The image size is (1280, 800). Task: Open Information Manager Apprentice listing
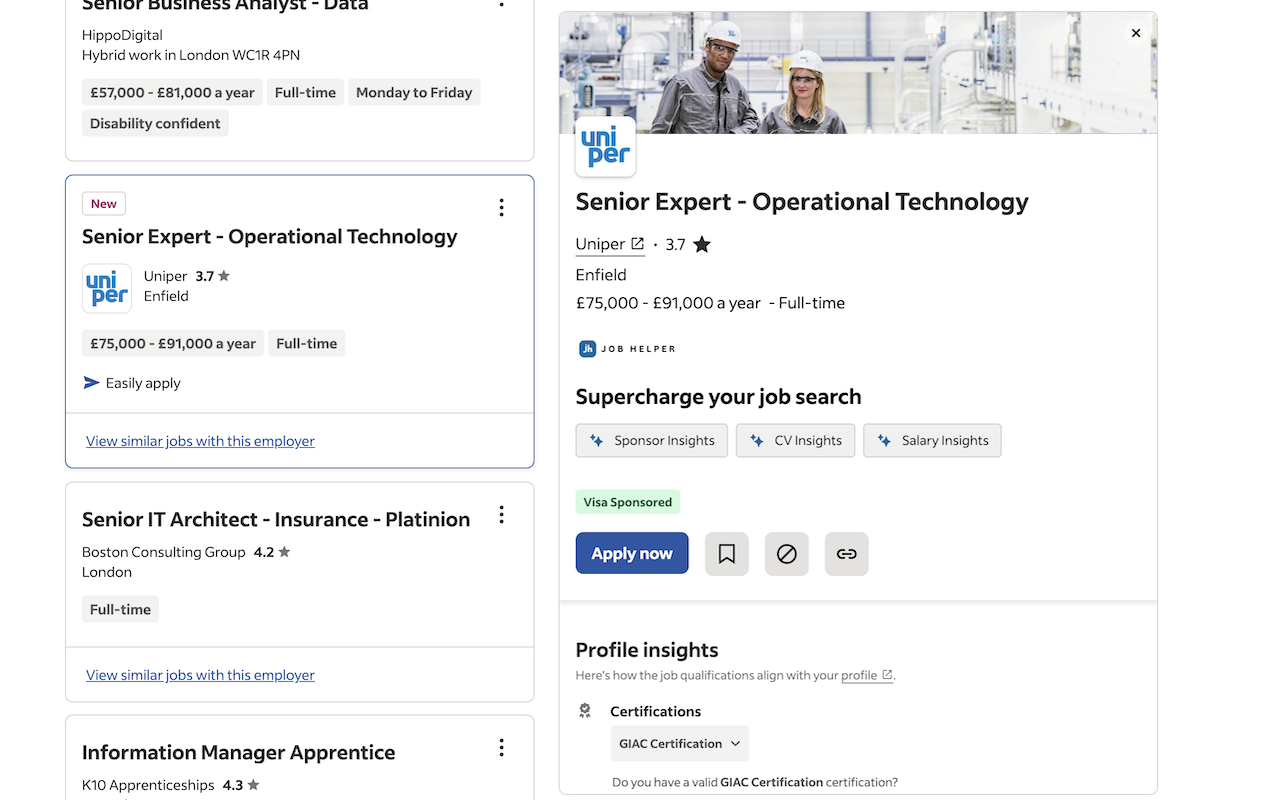coord(239,753)
